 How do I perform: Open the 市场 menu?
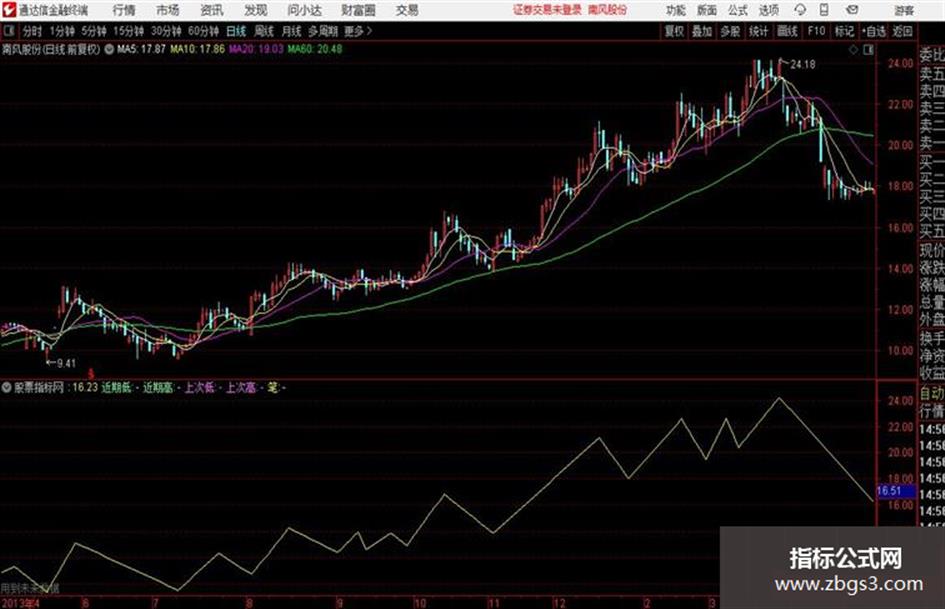[168, 10]
